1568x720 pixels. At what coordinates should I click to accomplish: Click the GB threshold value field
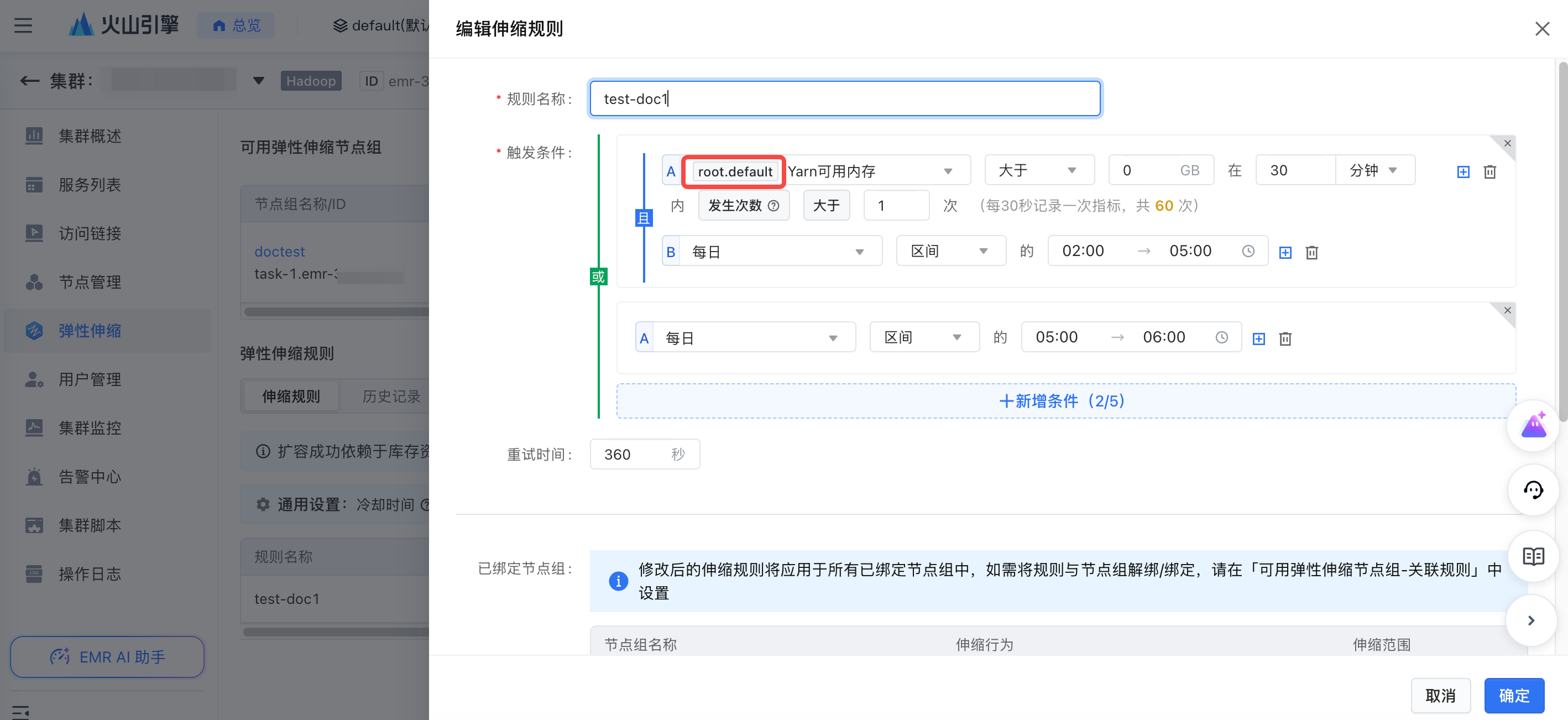point(1161,170)
